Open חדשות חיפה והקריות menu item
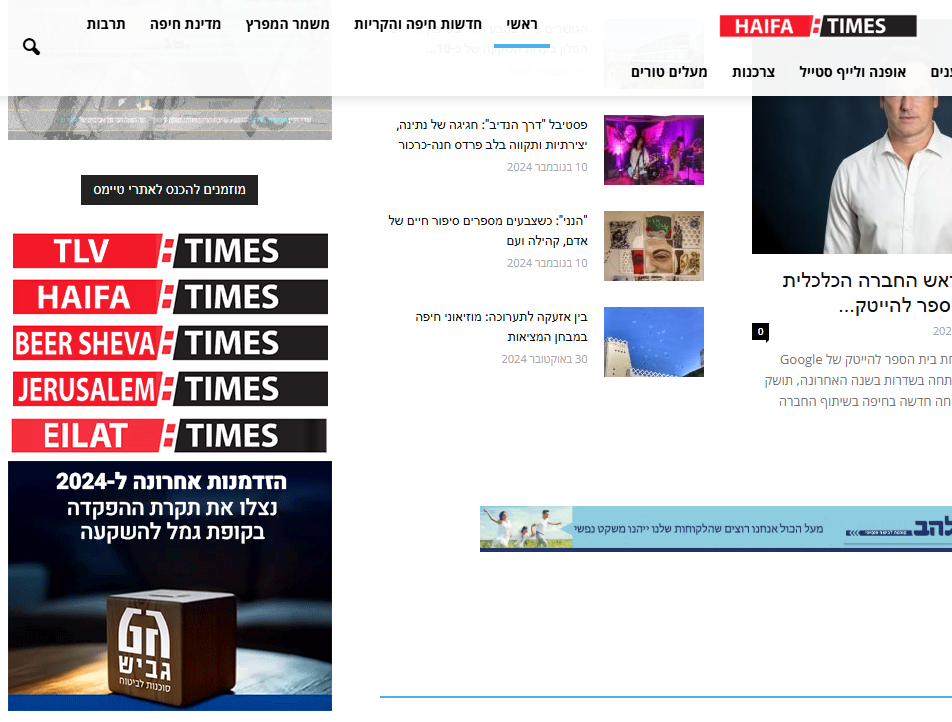The width and height of the screenshot is (952, 722). click(x=417, y=24)
